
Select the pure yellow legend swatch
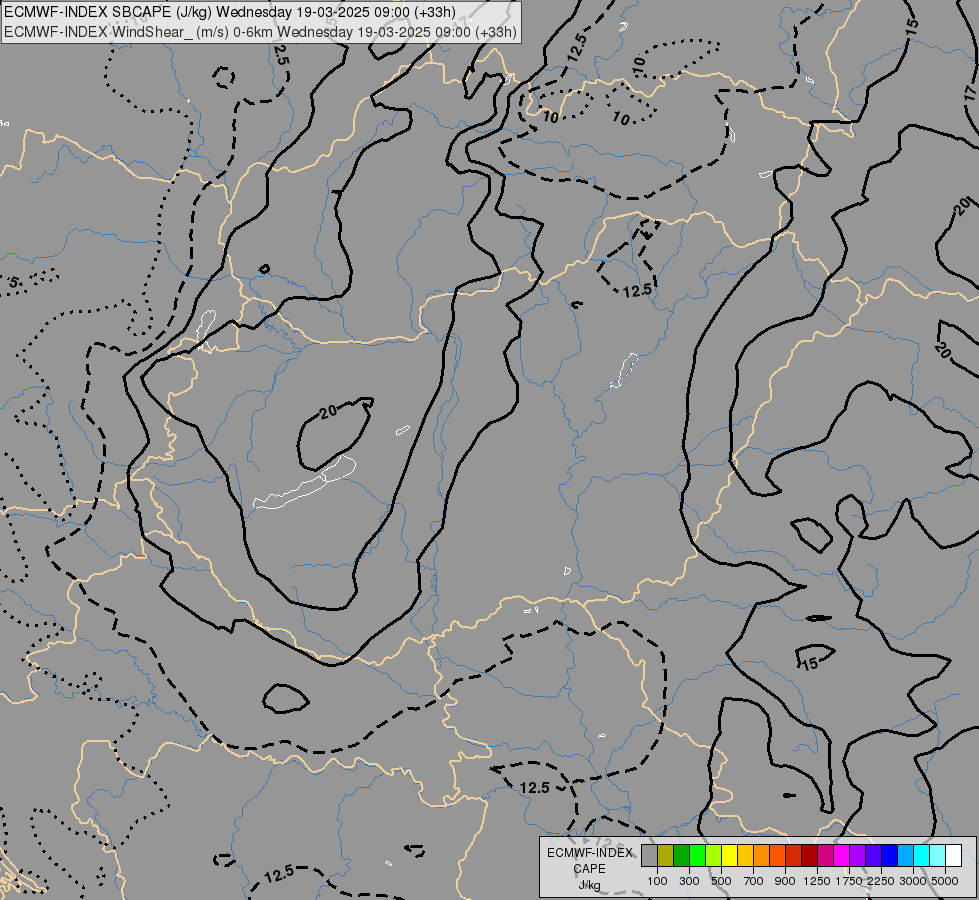tap(729, 855)
